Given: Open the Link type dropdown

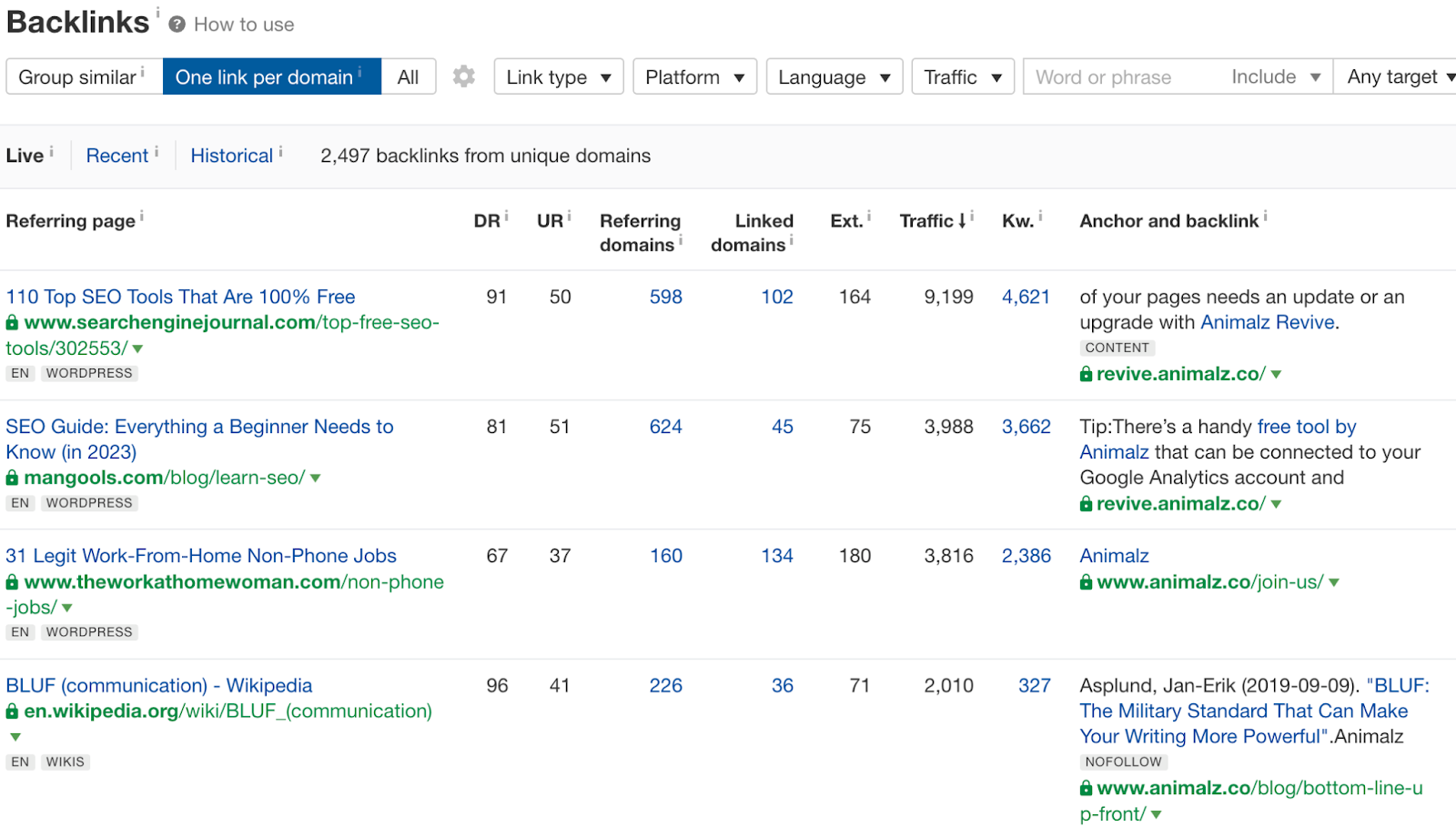Looking at the screenshot, I should 558,77.
